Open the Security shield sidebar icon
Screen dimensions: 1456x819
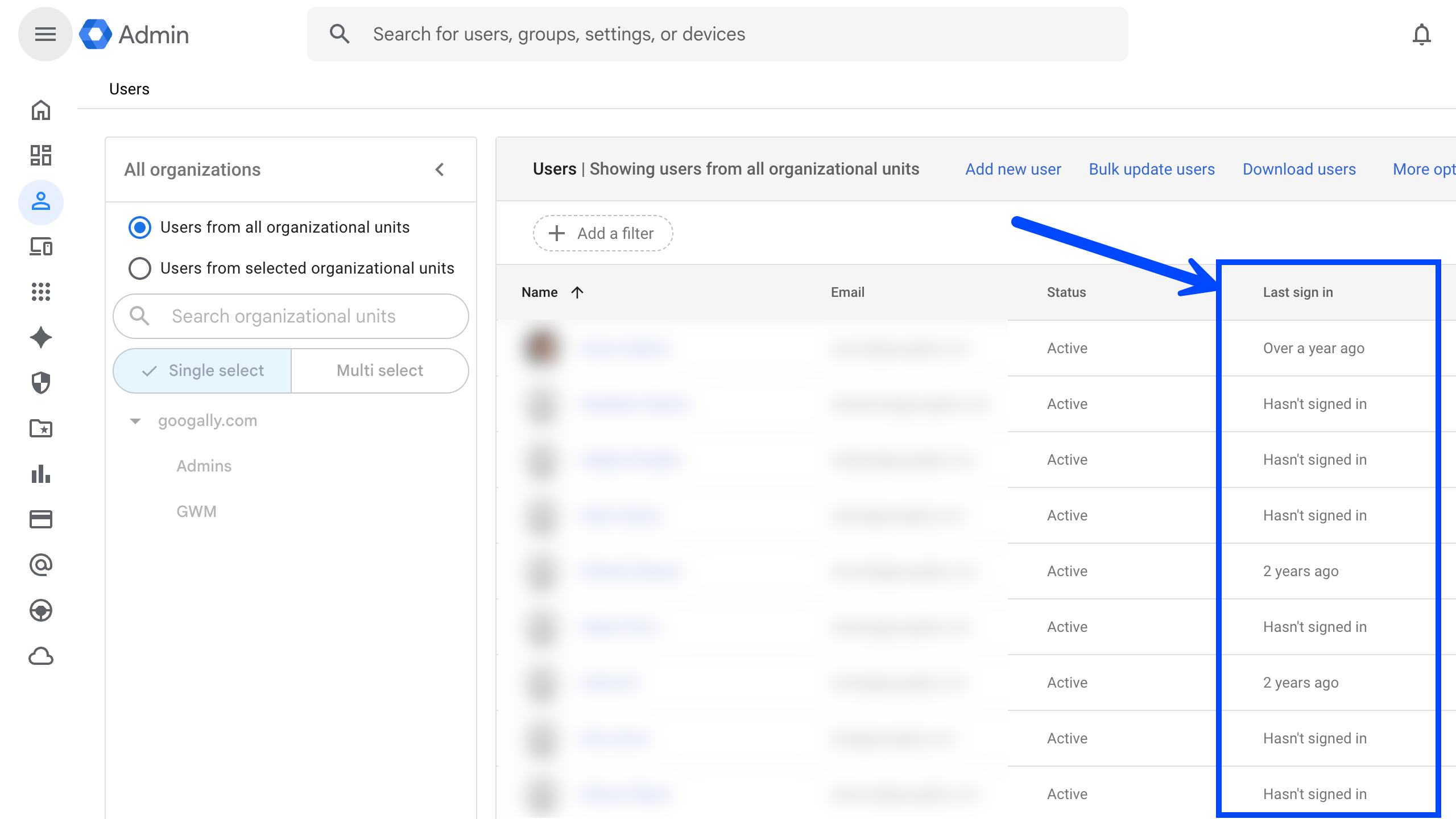[41, 383]
